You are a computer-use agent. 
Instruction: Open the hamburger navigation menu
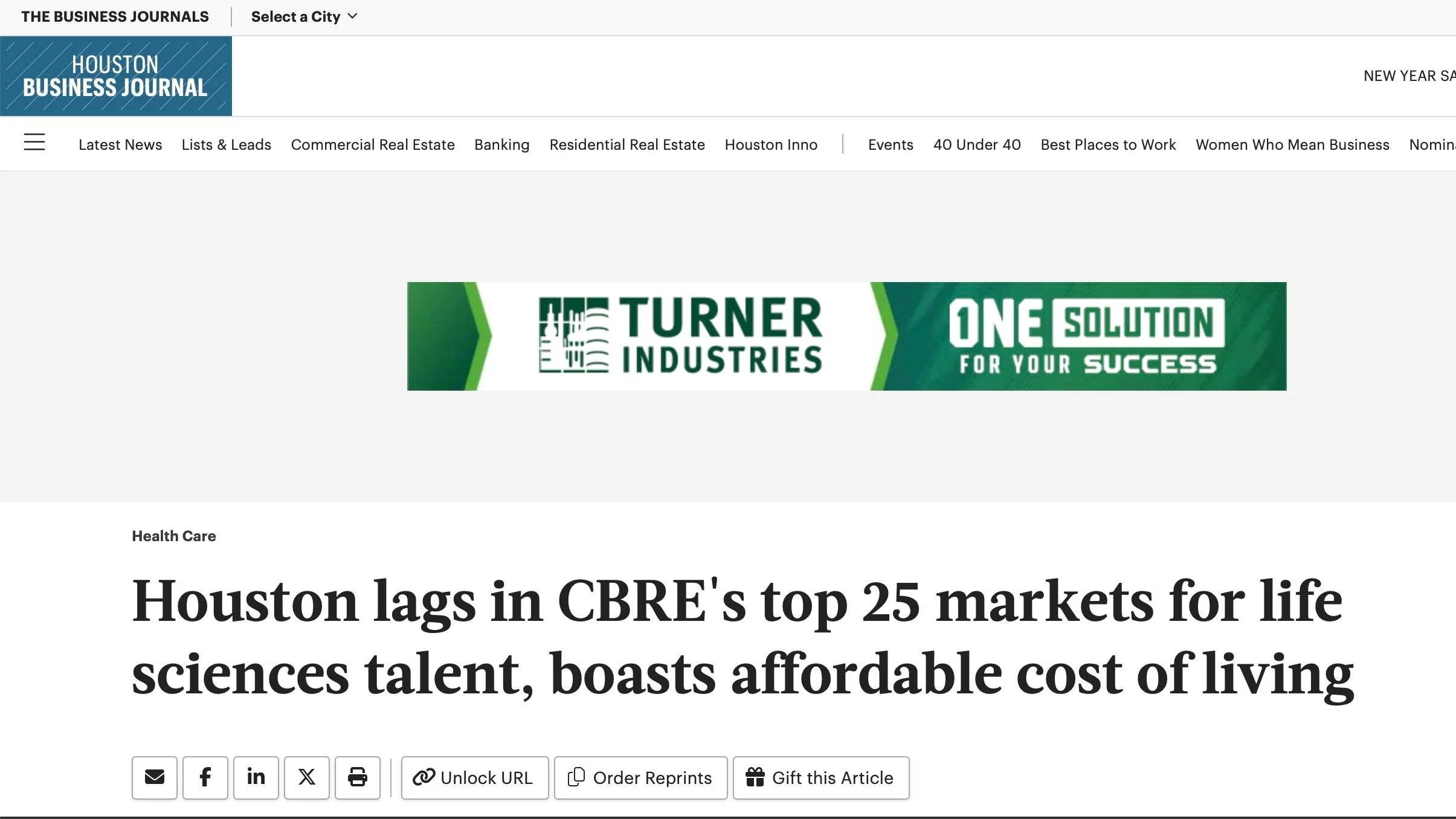[x=34, y=143]
